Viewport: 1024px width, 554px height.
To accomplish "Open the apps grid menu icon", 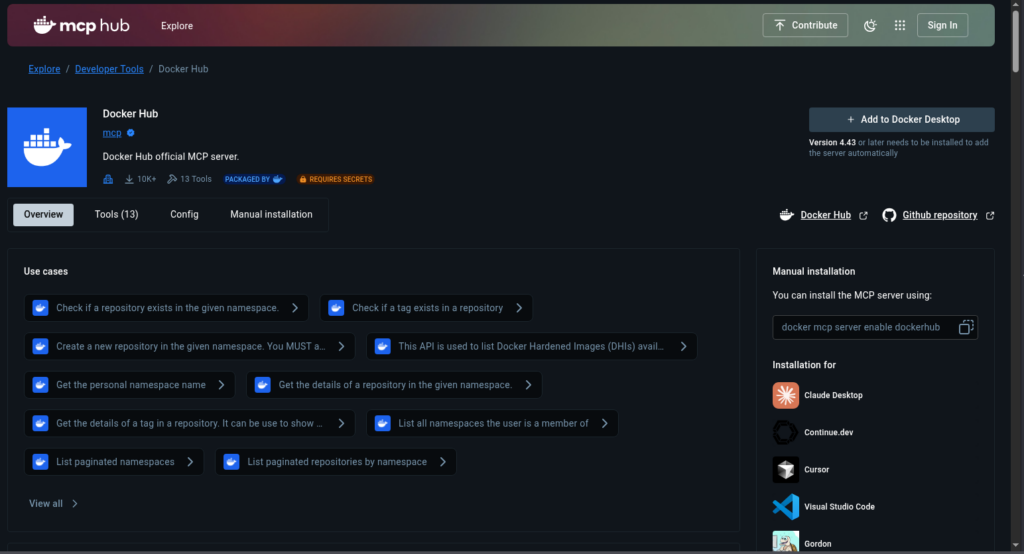I will (x=900, y=25).
